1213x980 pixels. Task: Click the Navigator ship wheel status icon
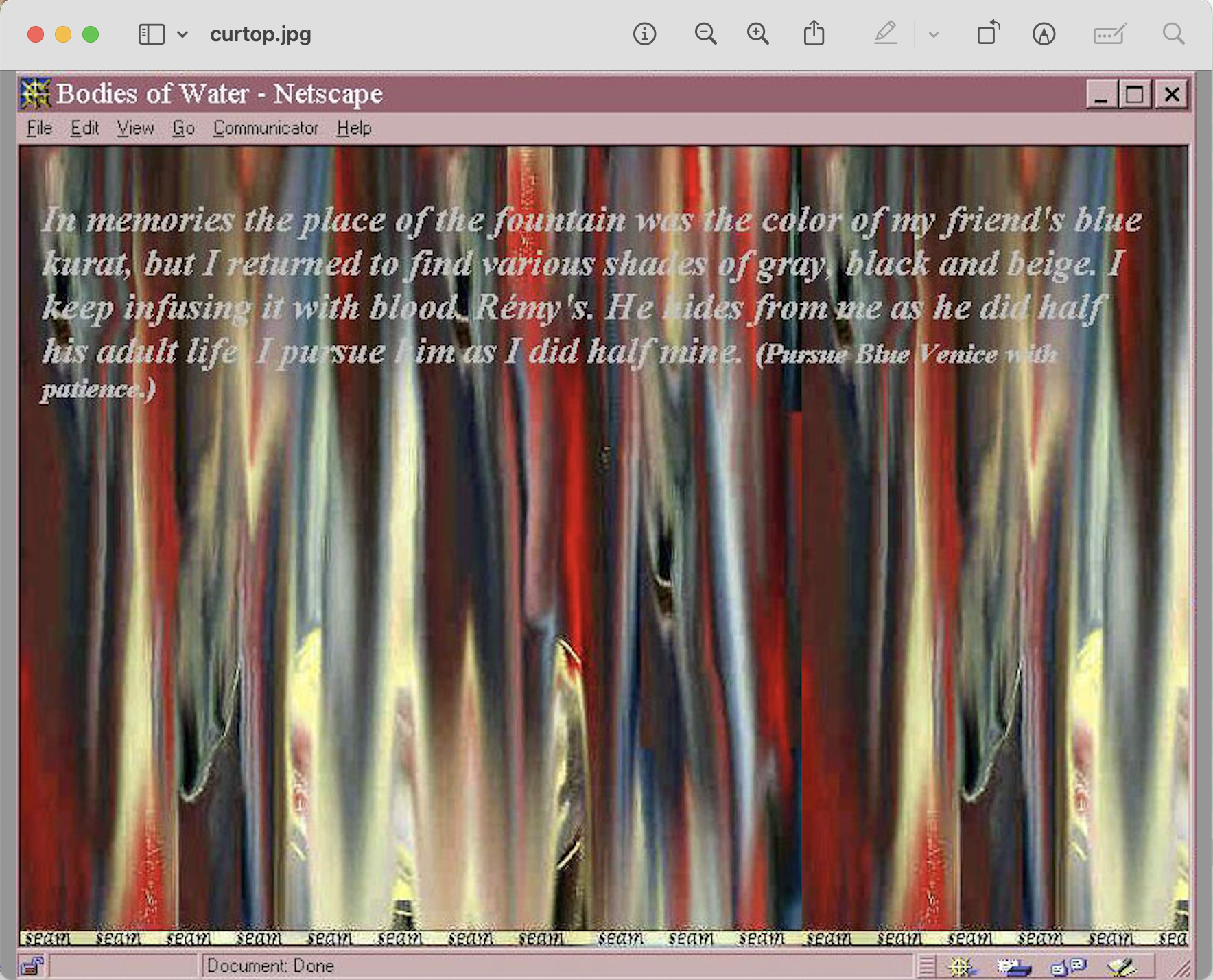tap(961, 967)
